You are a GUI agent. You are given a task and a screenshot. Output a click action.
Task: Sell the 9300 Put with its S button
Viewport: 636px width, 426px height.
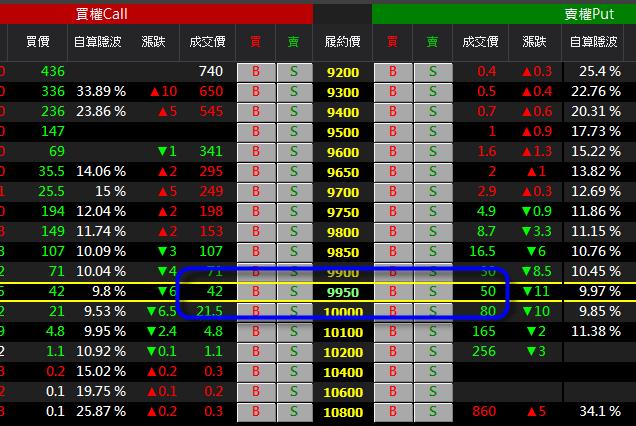click(433, 92)
